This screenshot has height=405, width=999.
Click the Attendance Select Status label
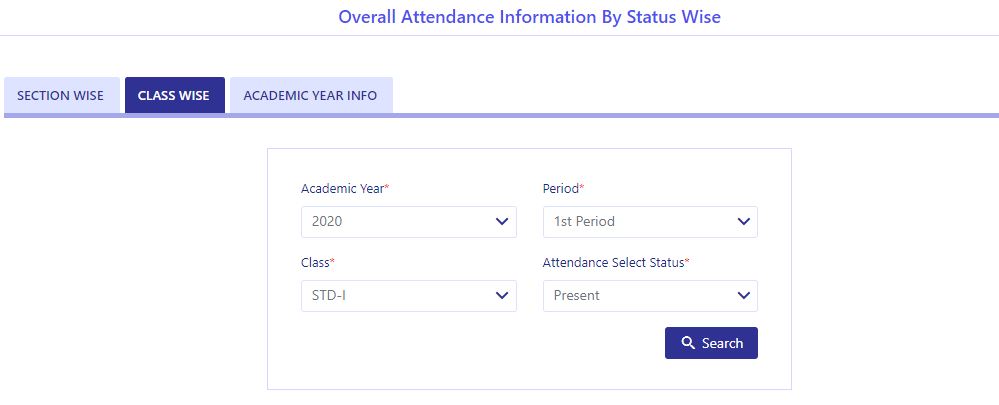(x=613, y=262)
